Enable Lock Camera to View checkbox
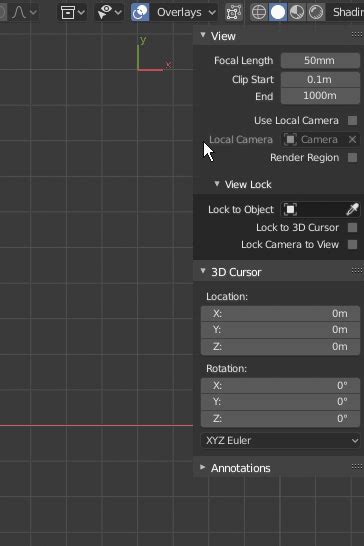Image resolution: width=364 pixels, height=546 pixels. (x=353, y=244)
